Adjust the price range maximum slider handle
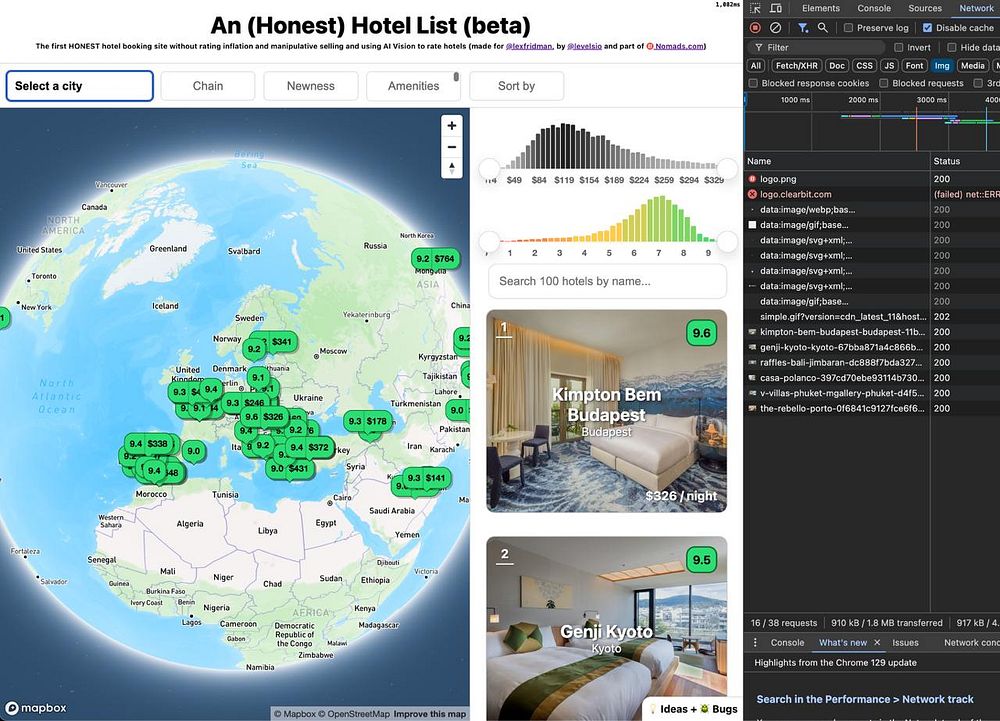1000x721 pixels. tap(727, 169)
